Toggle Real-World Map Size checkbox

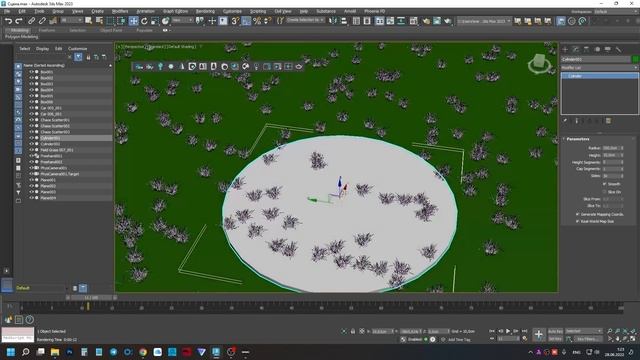coord(578,221)
